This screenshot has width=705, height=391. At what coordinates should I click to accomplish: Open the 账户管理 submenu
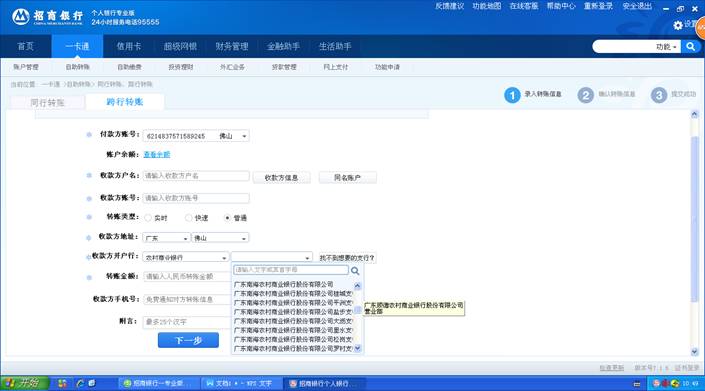26,67
